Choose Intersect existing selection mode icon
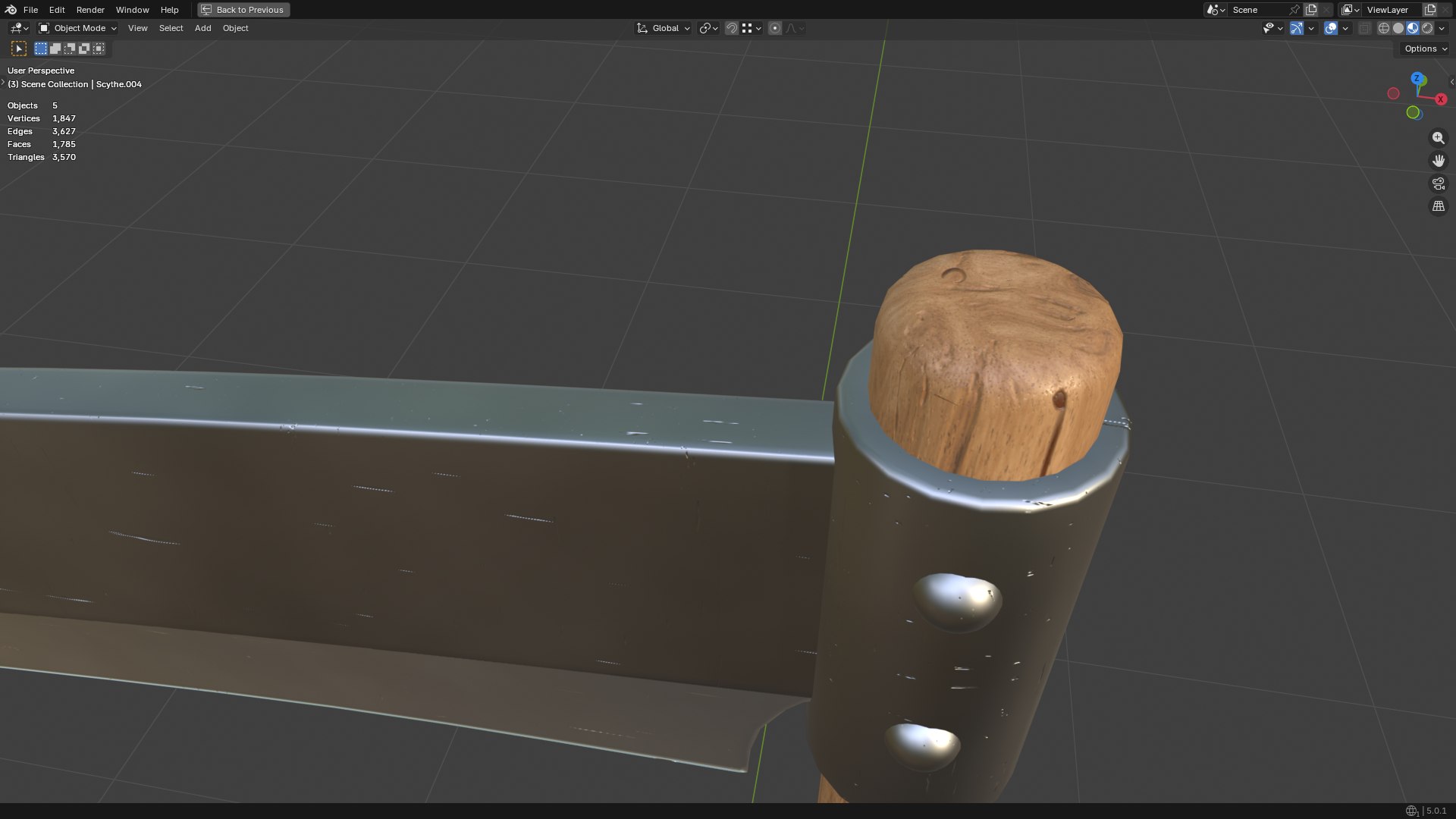The image size is (1456, 819). point(99,49)
